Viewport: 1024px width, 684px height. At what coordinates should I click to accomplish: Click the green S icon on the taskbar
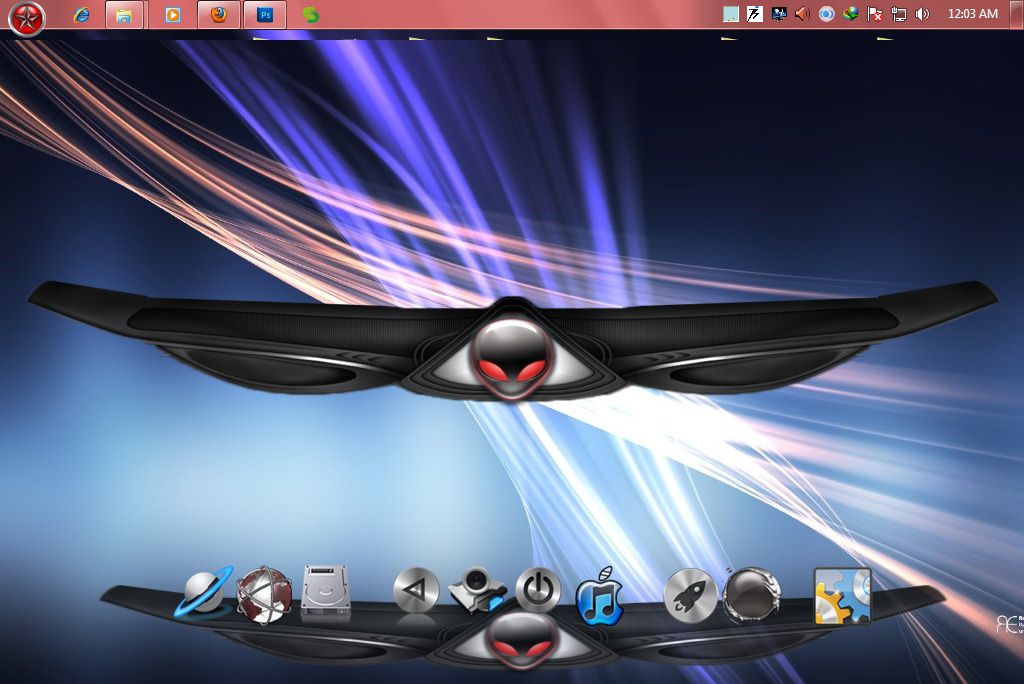click(x=310, y=14)
